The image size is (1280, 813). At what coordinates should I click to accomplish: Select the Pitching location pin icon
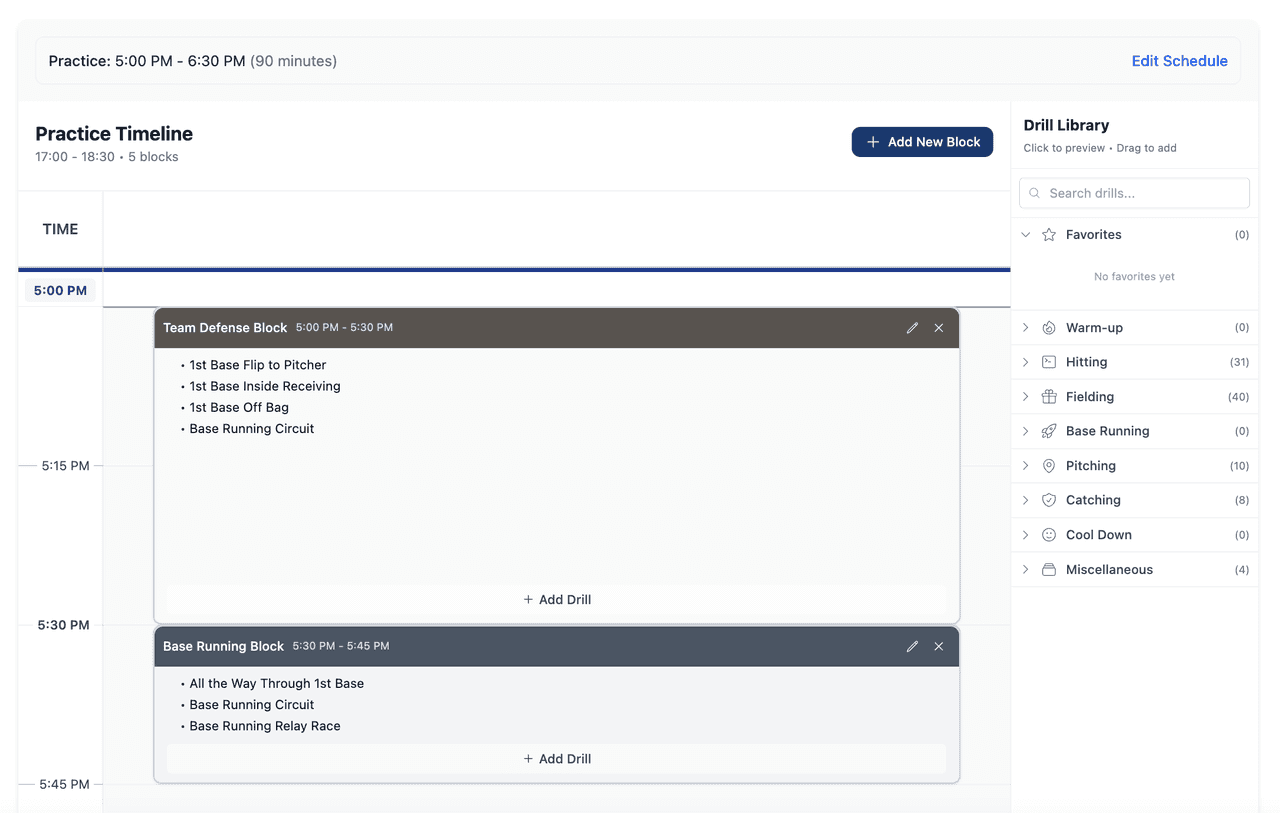click(x=1048, y=465)
